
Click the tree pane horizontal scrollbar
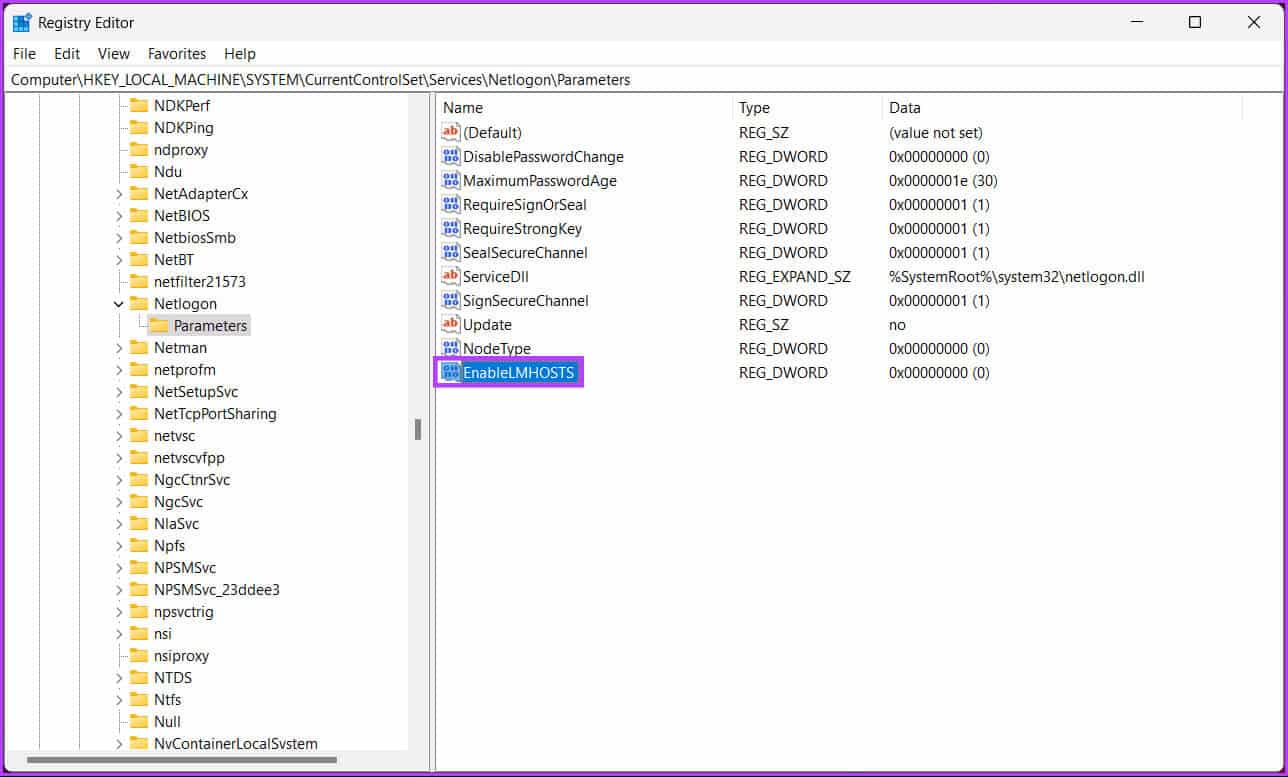click(182, 761)
